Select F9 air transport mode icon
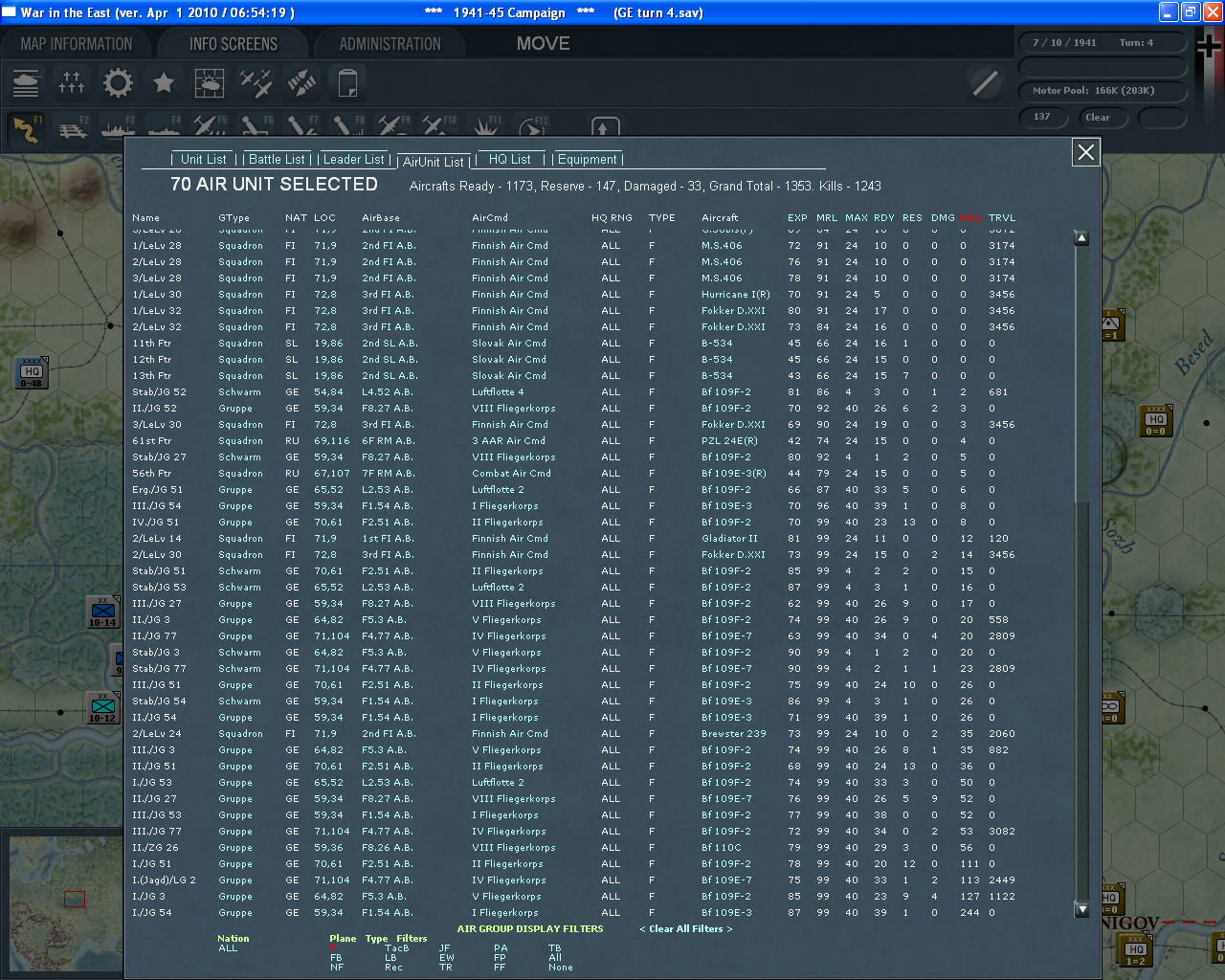 (393, 126)
